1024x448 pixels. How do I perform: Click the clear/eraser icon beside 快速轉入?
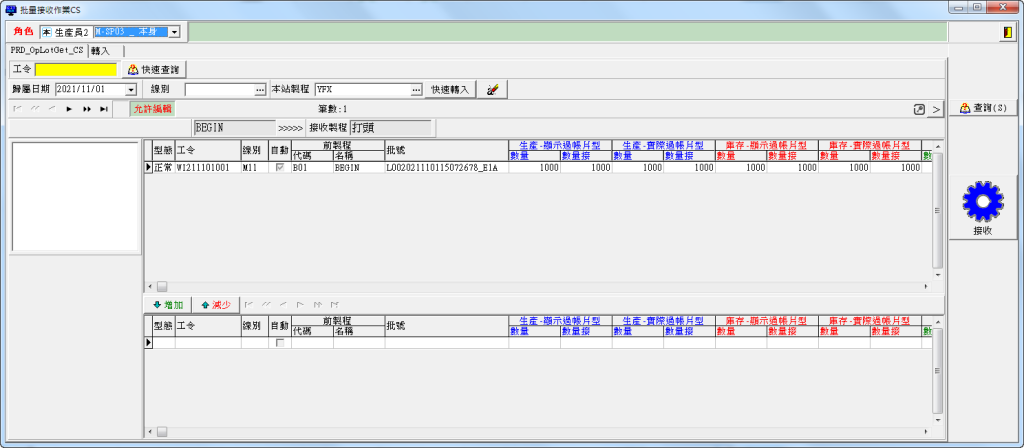coord(493,90)
